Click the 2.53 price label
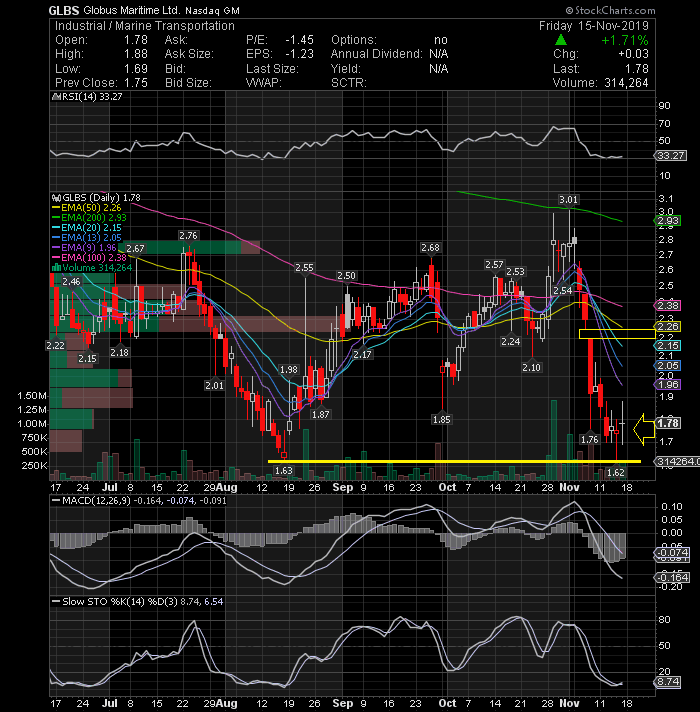The height and width of the screenshot is (712, 700). click(515, 272)
